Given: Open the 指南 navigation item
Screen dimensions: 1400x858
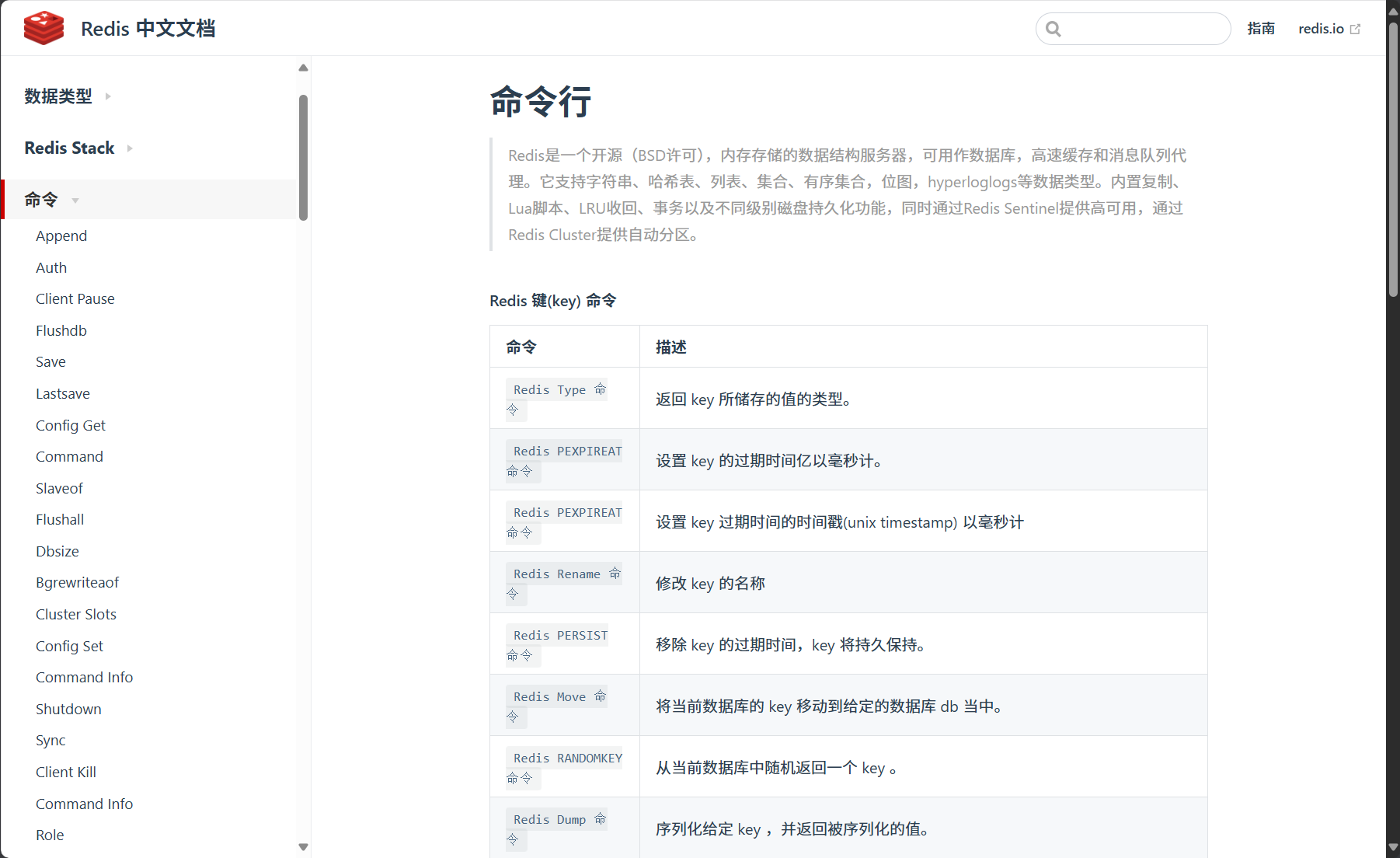Looking at the screenshot, I should point(1261,29).
